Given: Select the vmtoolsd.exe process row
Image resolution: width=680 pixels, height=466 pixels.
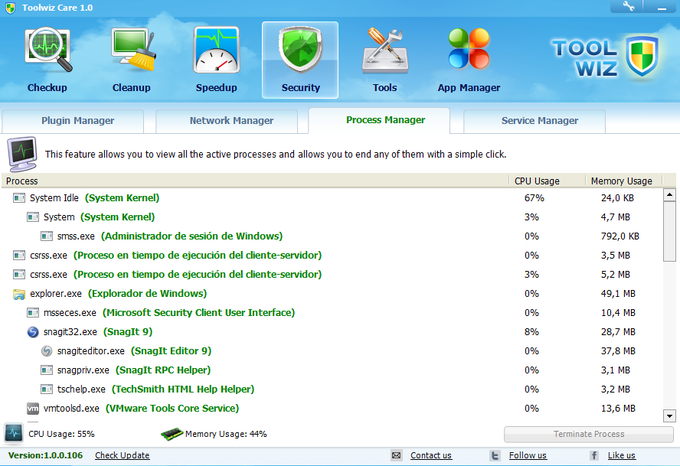Looking at the screenshot, I should pos(332,408).
